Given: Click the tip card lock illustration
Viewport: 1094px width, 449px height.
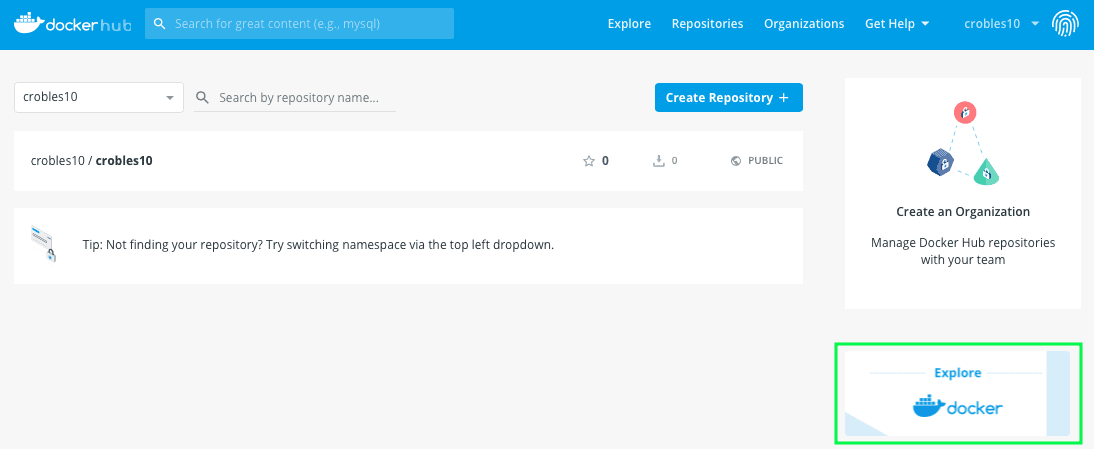Looking at the screenshot, I should click(43, 244).
